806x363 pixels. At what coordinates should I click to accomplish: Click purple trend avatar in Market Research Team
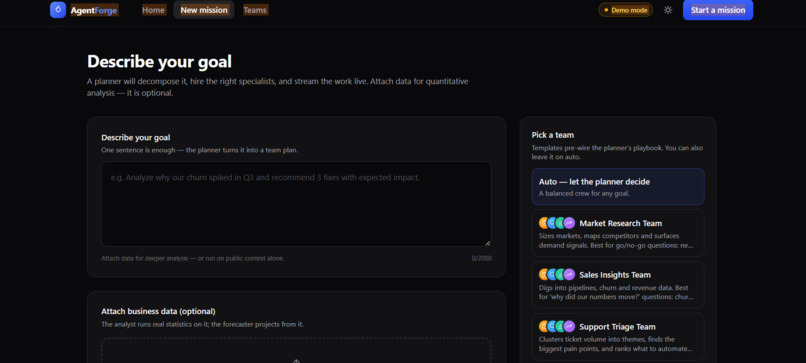click(569, 223)
